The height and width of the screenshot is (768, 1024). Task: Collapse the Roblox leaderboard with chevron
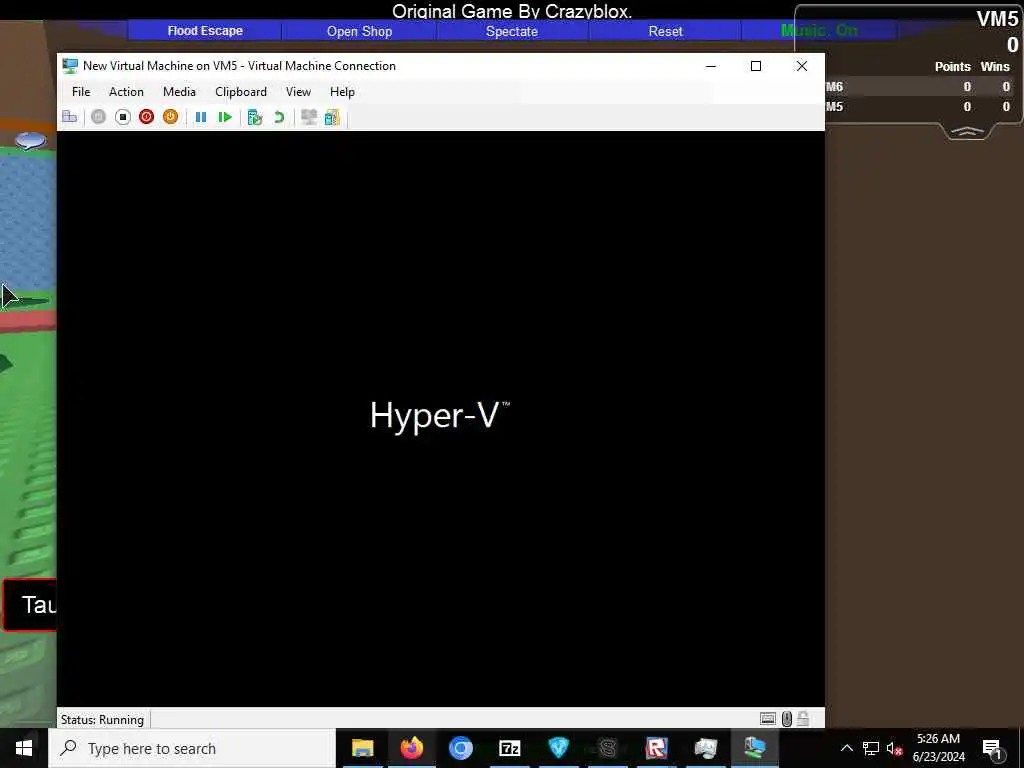coord(967,132)
